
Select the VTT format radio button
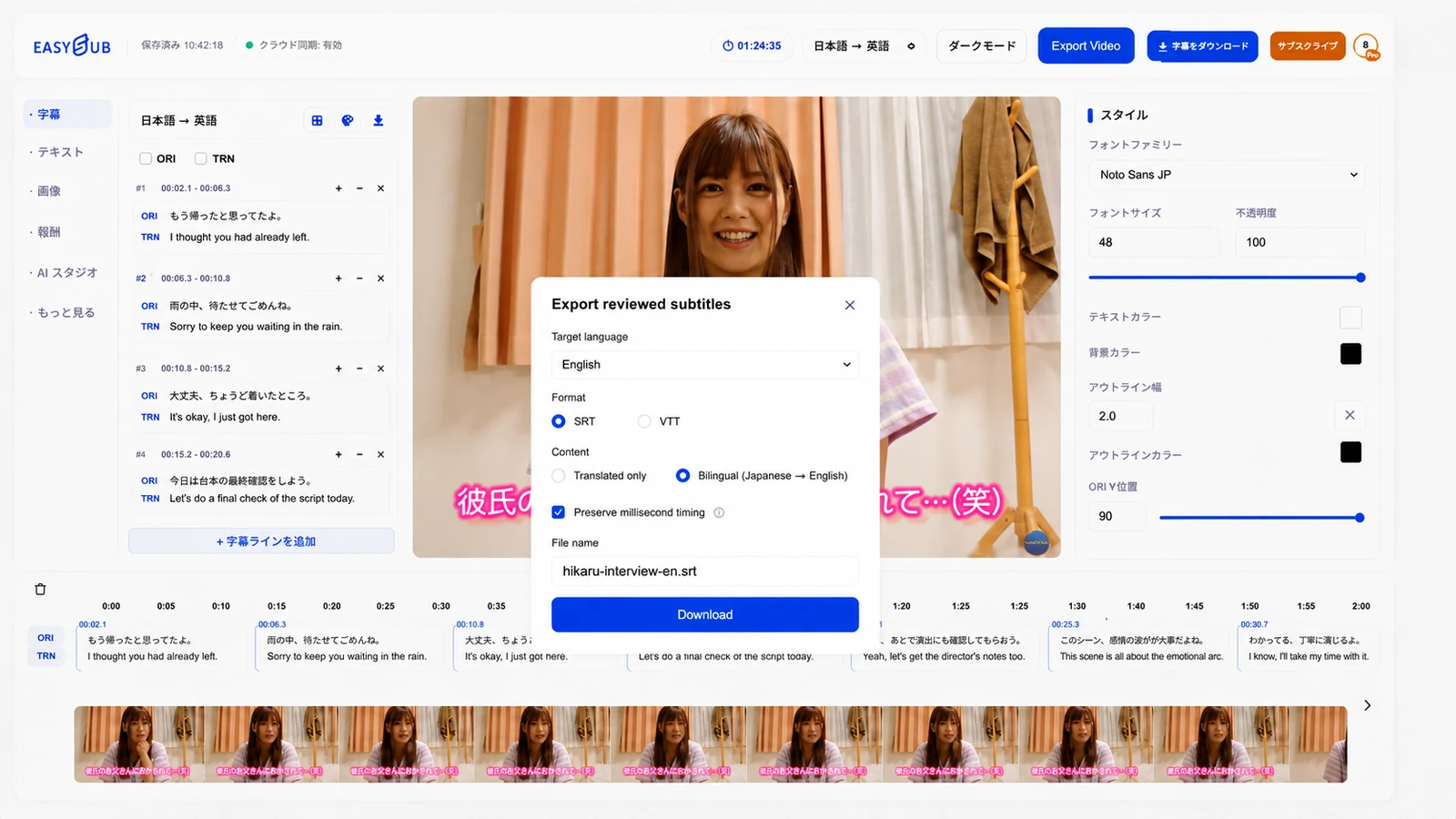pos(644,421)
